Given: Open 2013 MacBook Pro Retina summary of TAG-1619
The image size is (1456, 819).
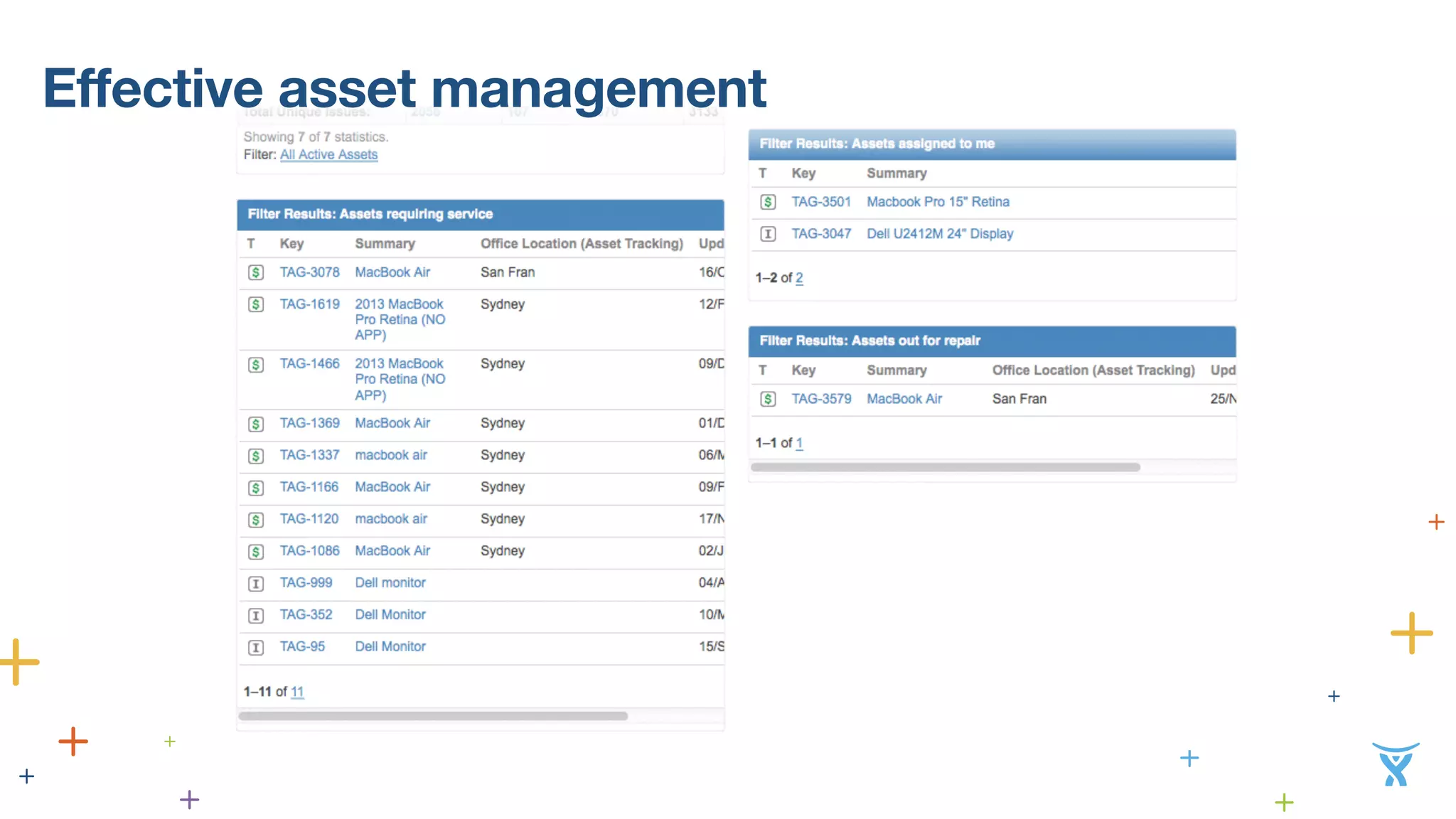Looking at the screenshot, I should click(x=400, y=319).
